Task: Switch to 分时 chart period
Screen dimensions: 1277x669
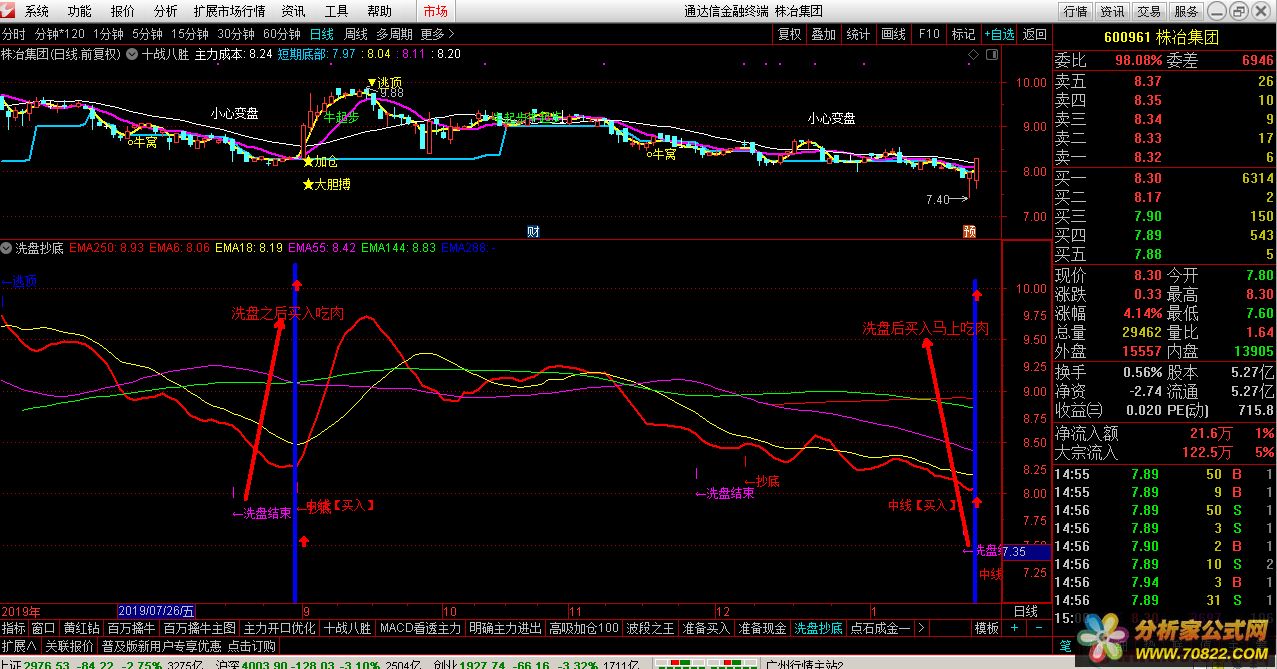Action: click(14, 34)
